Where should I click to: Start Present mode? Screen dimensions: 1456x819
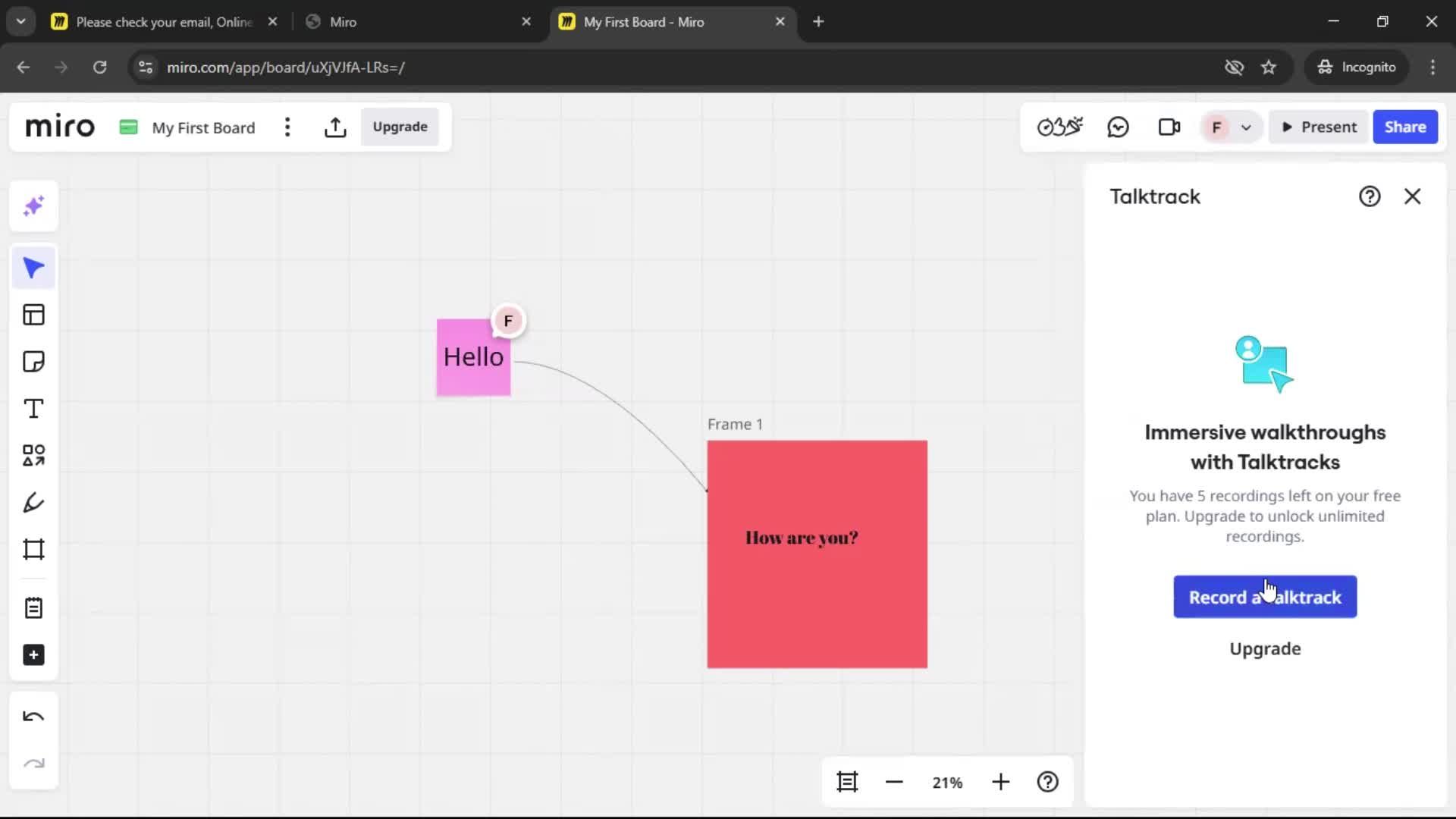pos(1319,127)
